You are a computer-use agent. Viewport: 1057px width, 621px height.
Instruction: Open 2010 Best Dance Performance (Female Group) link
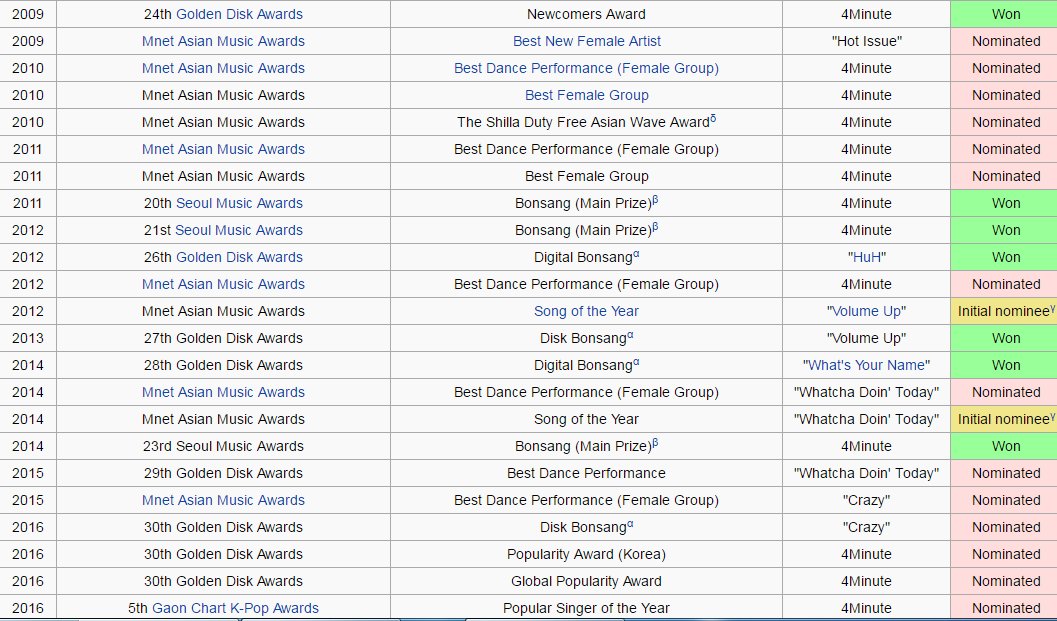[586, 68]
